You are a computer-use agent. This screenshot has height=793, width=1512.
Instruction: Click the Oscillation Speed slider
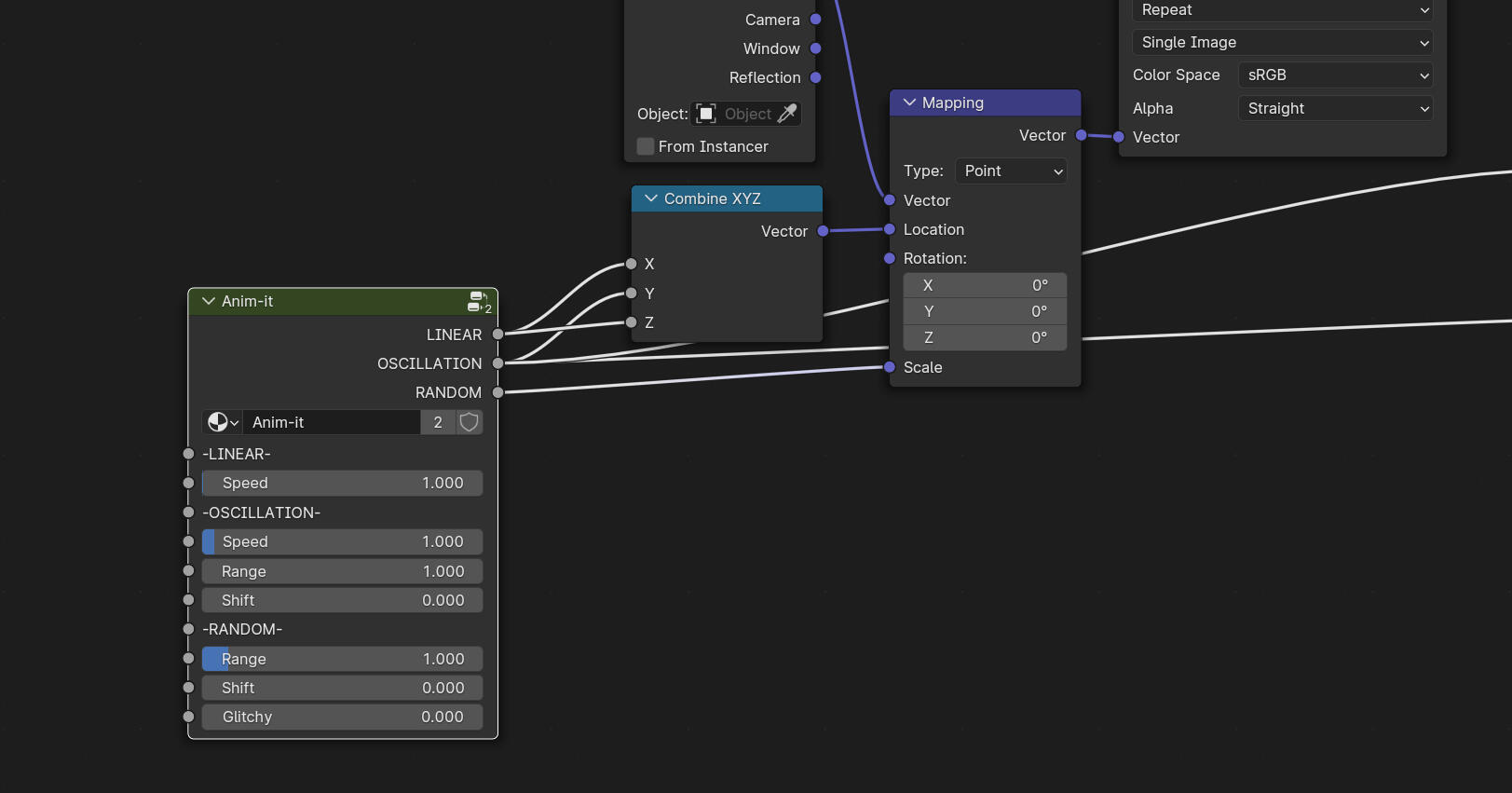tap(342, 541)
